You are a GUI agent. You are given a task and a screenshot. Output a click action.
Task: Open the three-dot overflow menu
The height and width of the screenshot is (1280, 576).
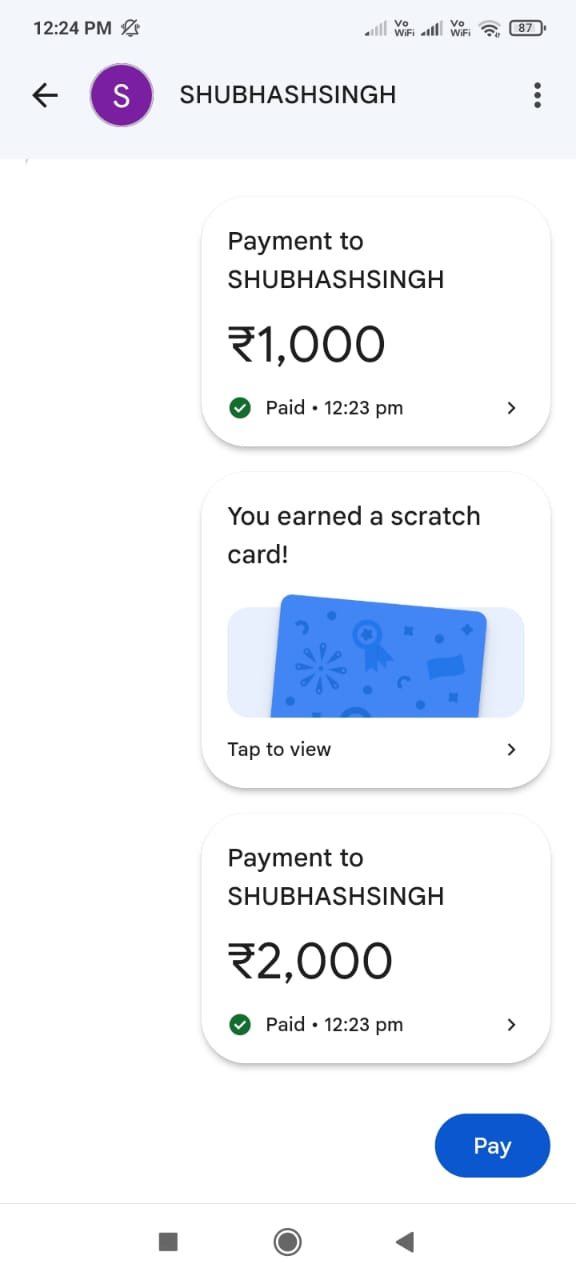537,95
